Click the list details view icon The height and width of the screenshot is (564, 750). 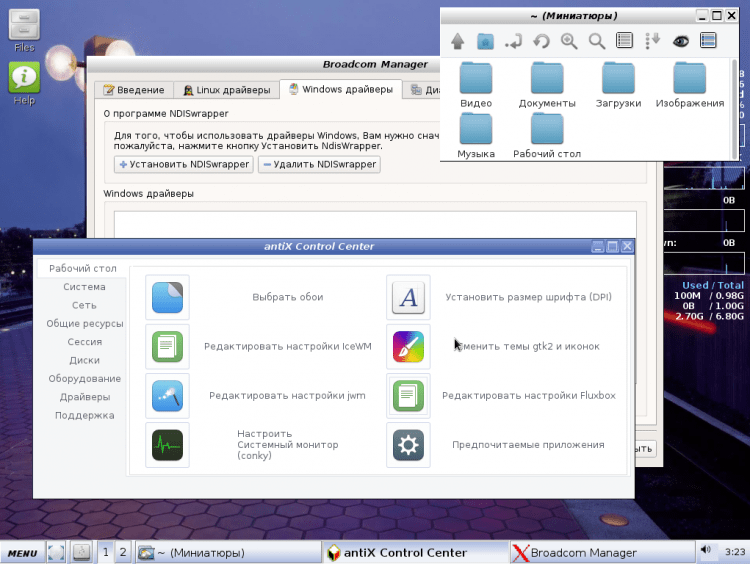tap(709, 41)
